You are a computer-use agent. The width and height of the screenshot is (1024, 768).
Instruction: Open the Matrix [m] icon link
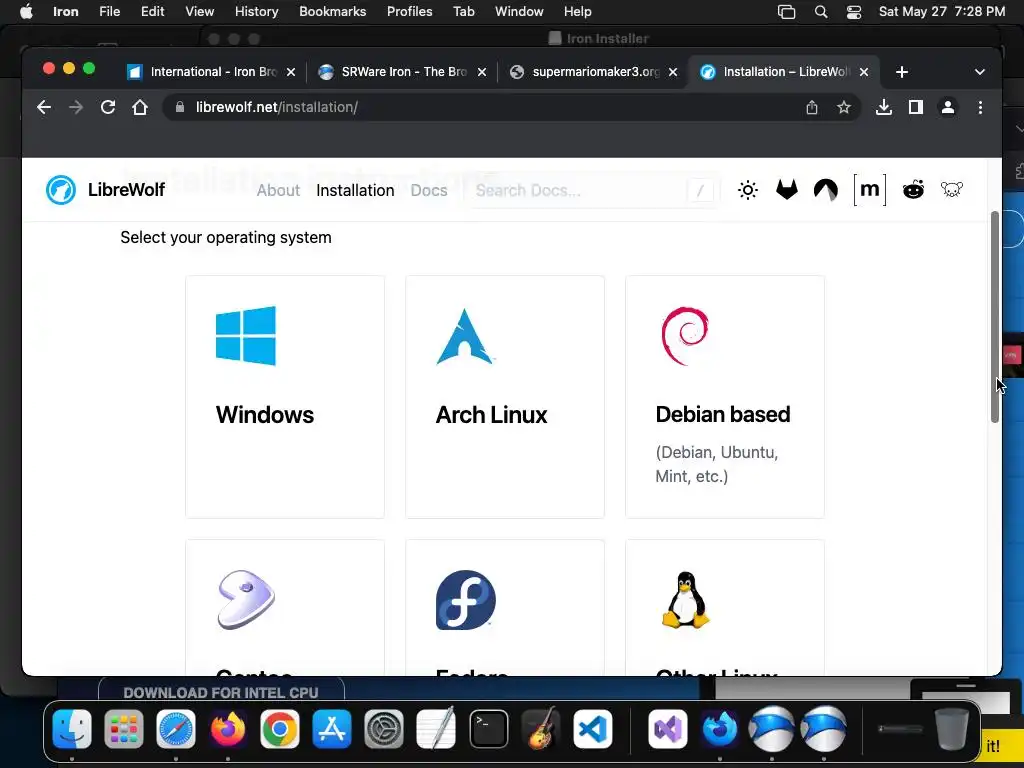point(870,190)
